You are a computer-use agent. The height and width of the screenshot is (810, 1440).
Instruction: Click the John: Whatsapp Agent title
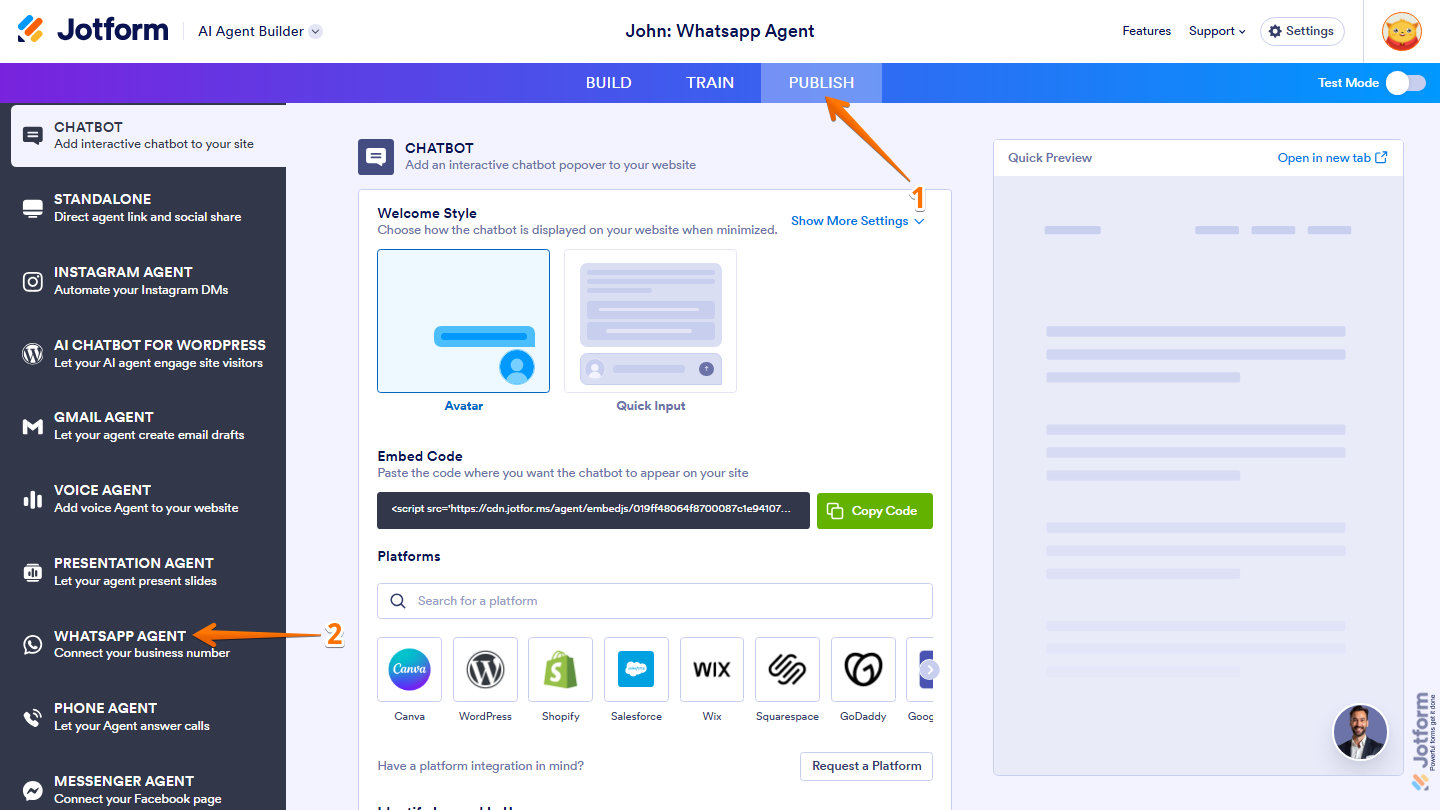pyautogui.click(x=720, y=31)
